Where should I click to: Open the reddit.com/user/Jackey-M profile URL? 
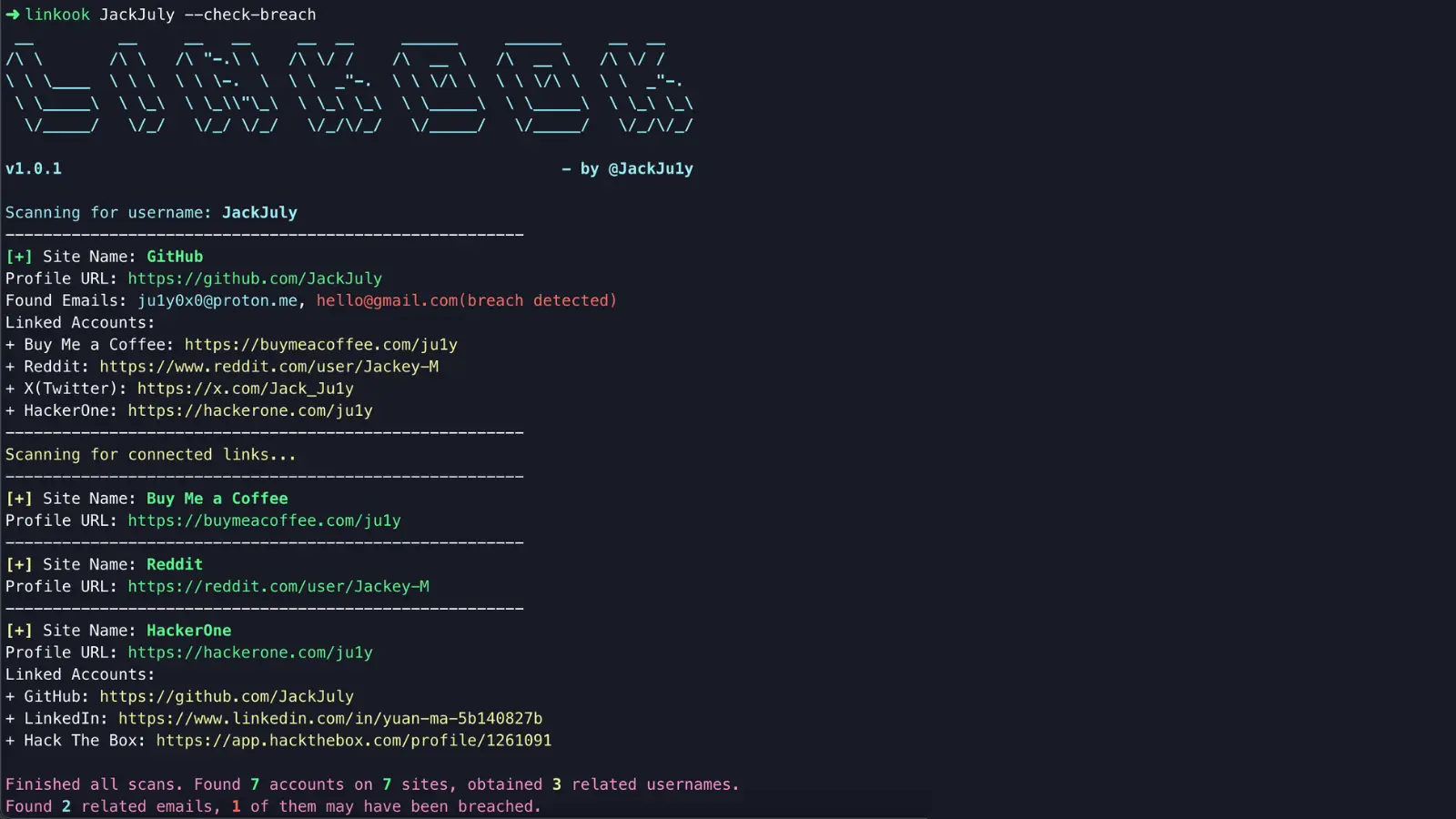pyautogui.click(x=278, y=587)
